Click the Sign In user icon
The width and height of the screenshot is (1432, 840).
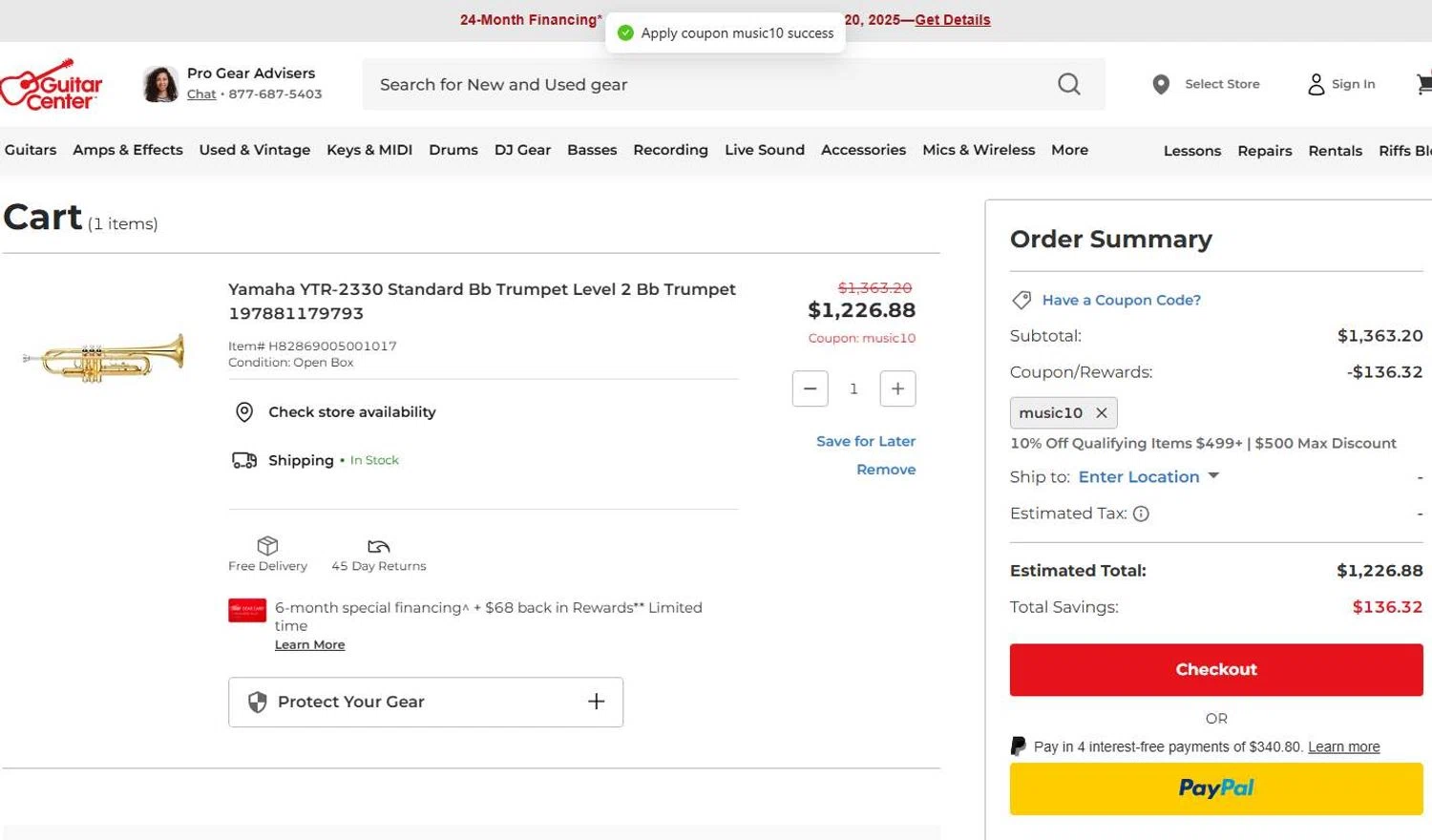point(1316,85)
